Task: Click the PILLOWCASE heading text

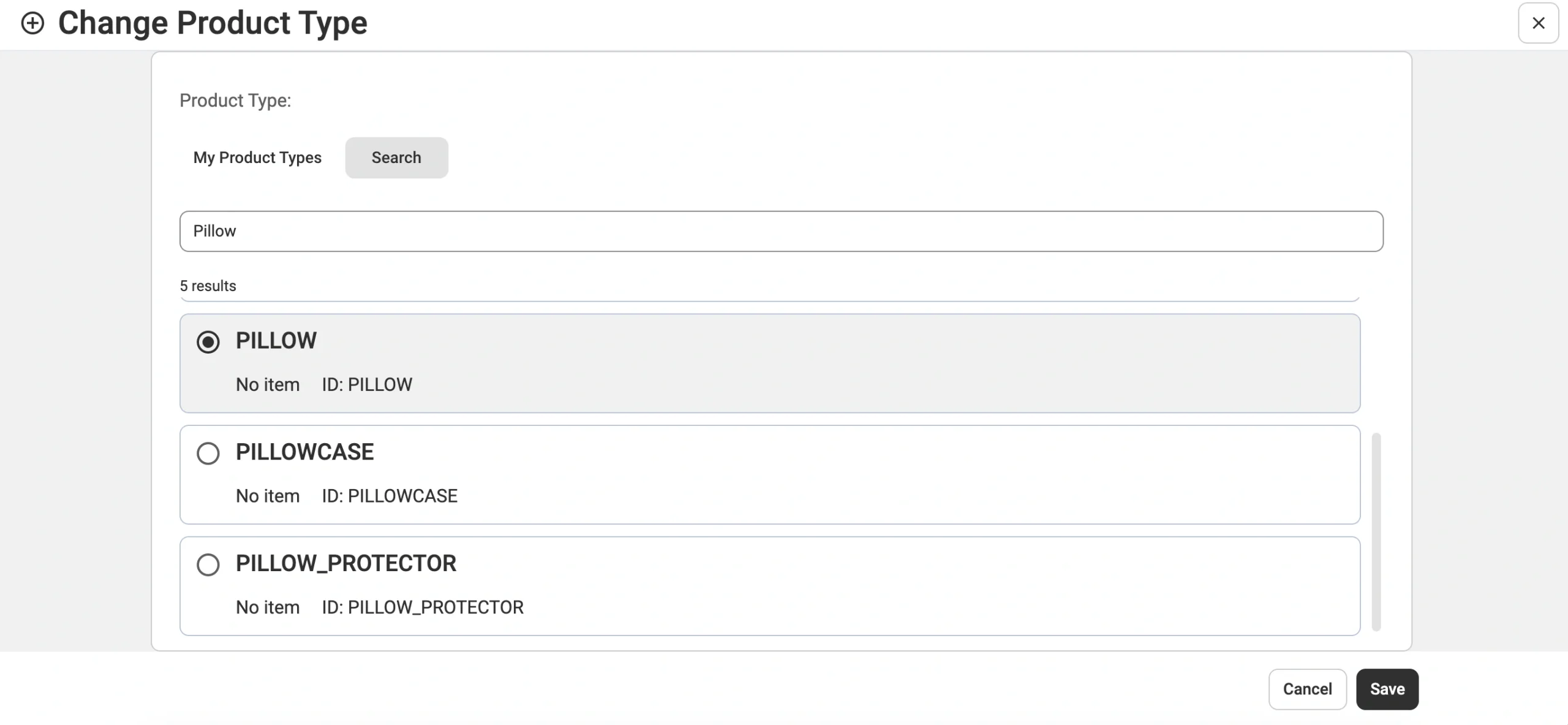Action: [x=305, y=452]
